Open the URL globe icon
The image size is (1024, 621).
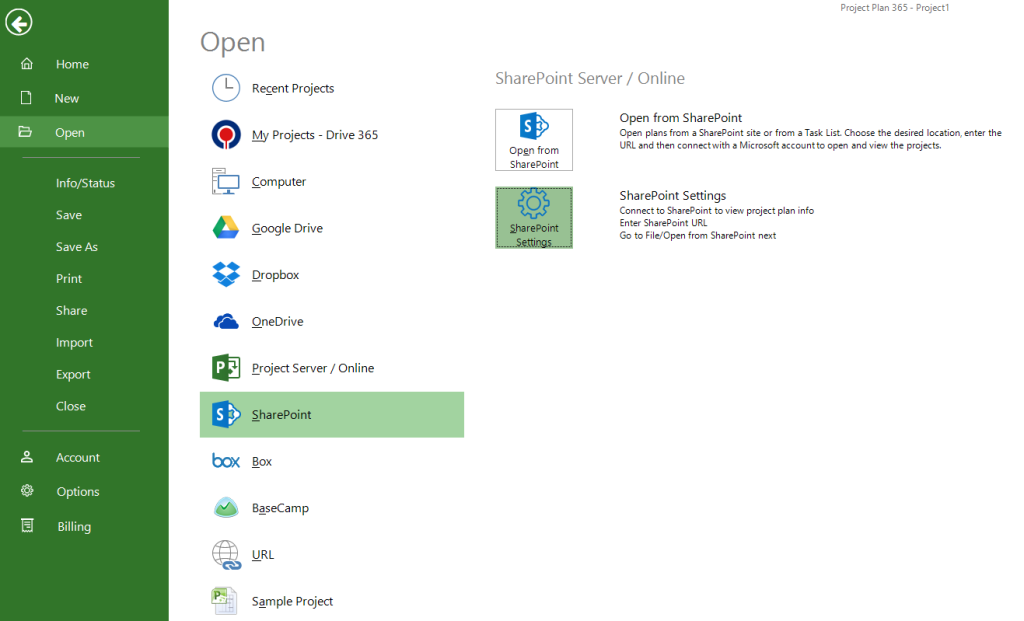pos(224,554)
